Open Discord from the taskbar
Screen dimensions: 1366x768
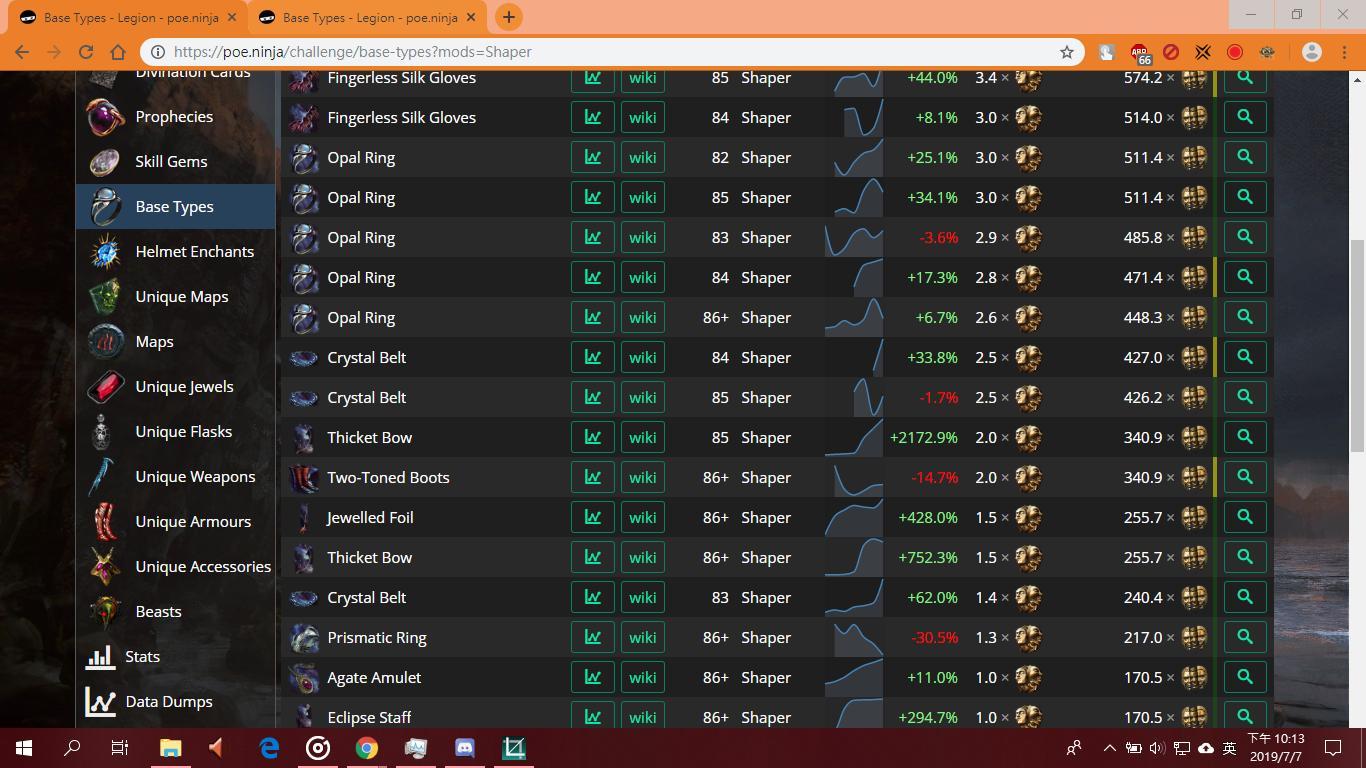coord(465,748)
